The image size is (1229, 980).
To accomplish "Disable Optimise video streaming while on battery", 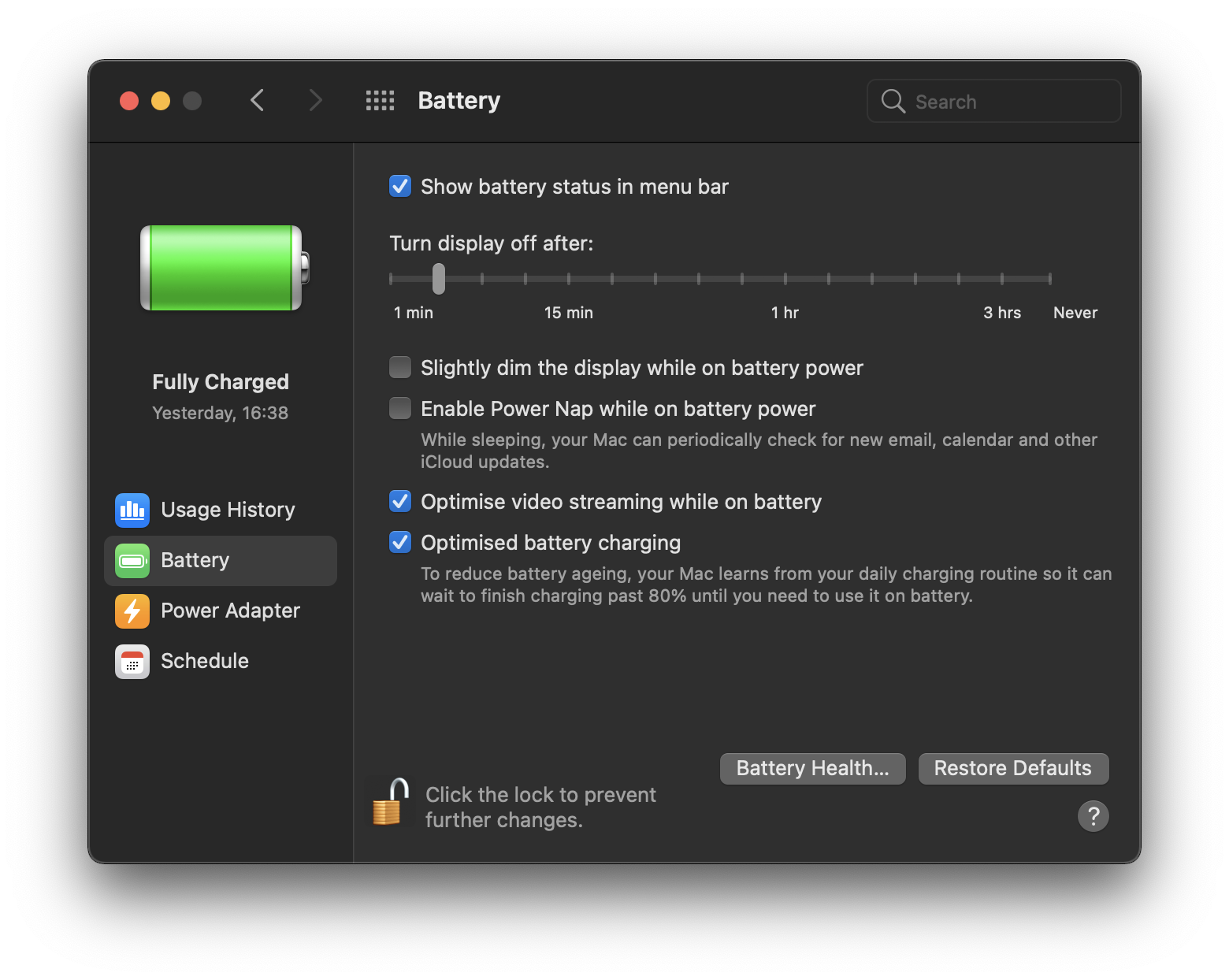I will pos(400,502).
